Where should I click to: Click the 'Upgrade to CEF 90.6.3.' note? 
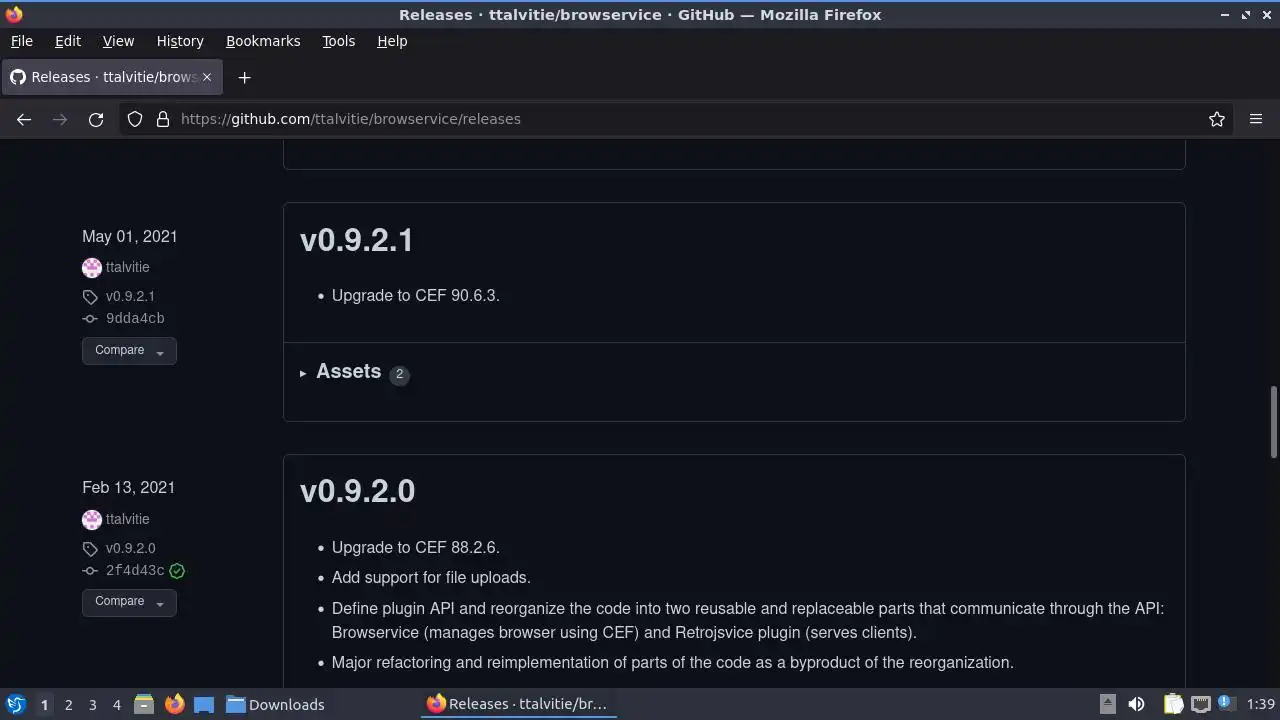click(x=415, y=295)
